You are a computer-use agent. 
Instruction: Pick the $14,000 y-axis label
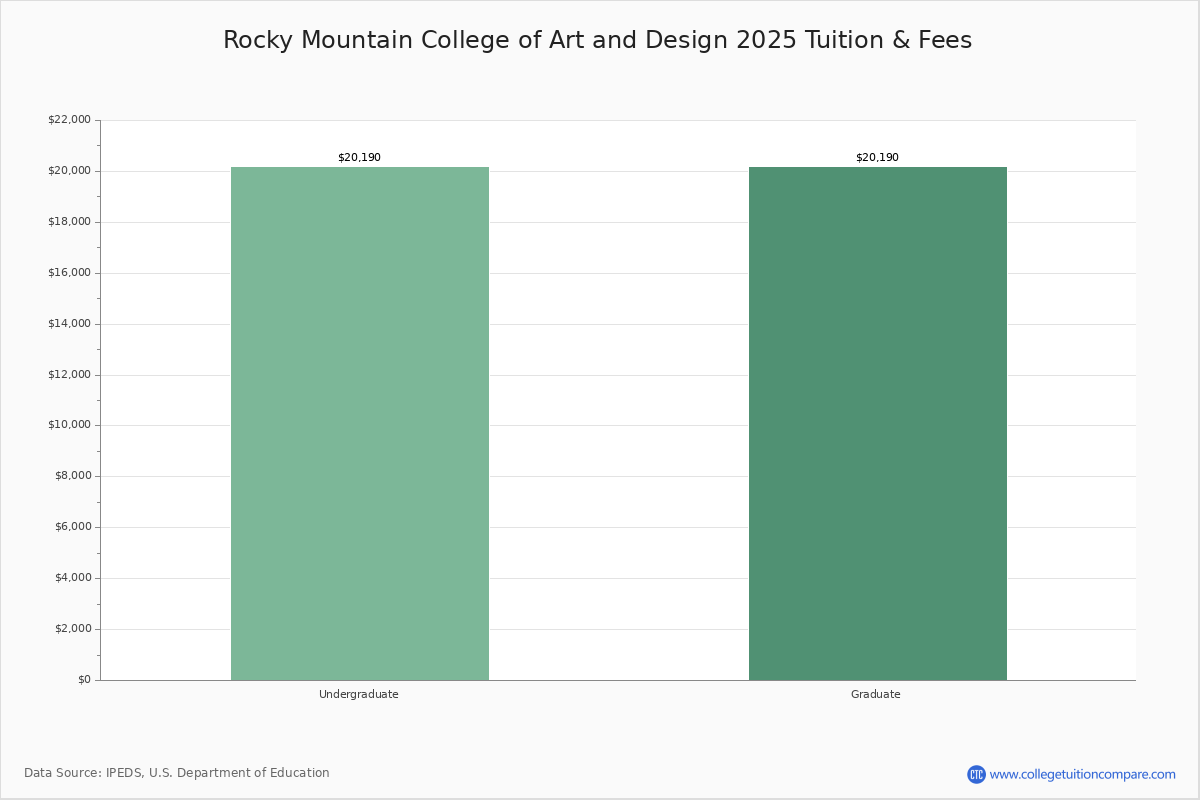tap(69, 323)
